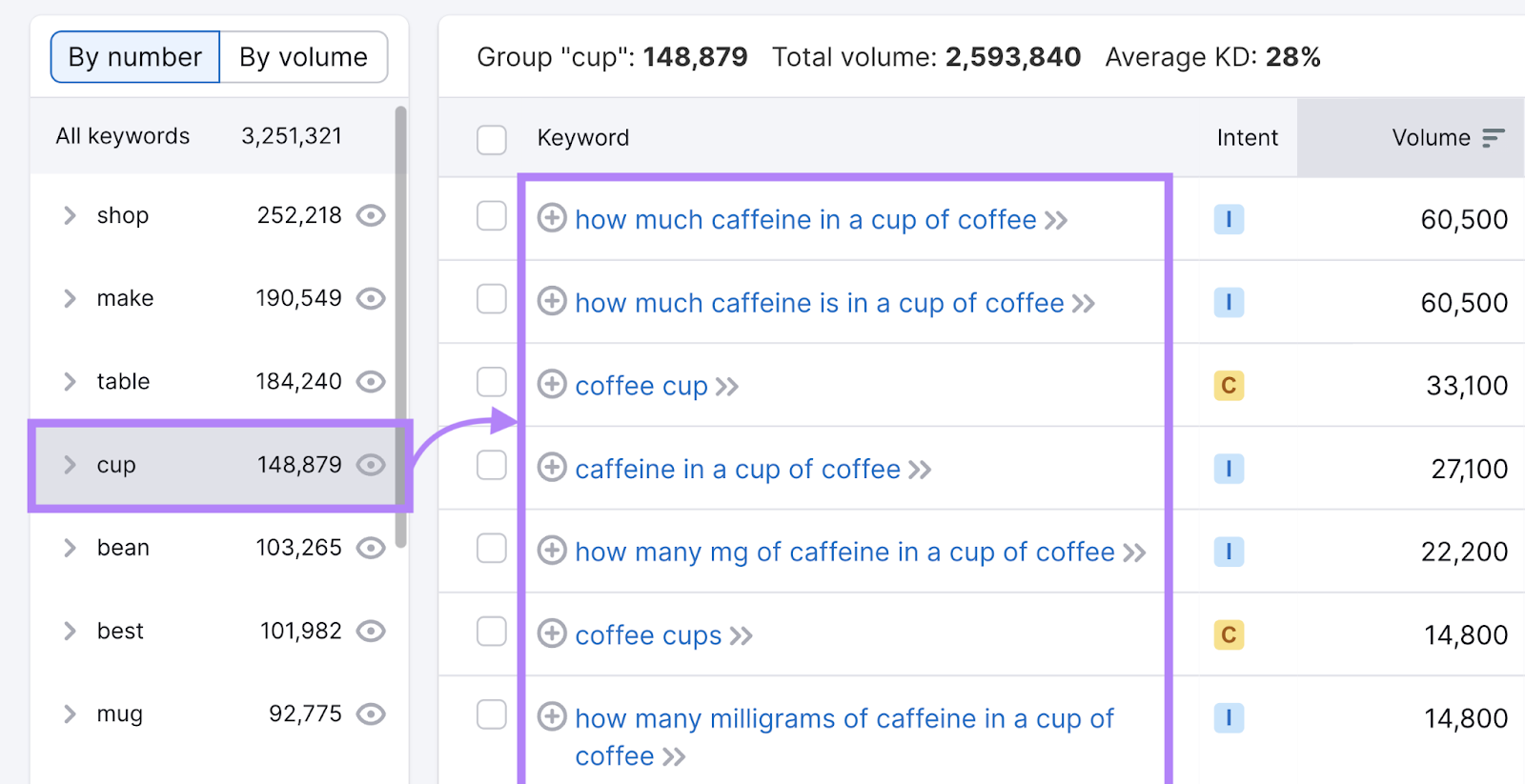The height and width of the screenshot is (784, 1525).
Task: Click the scrollbar in the groups list
Action: (x=402, y=314)
